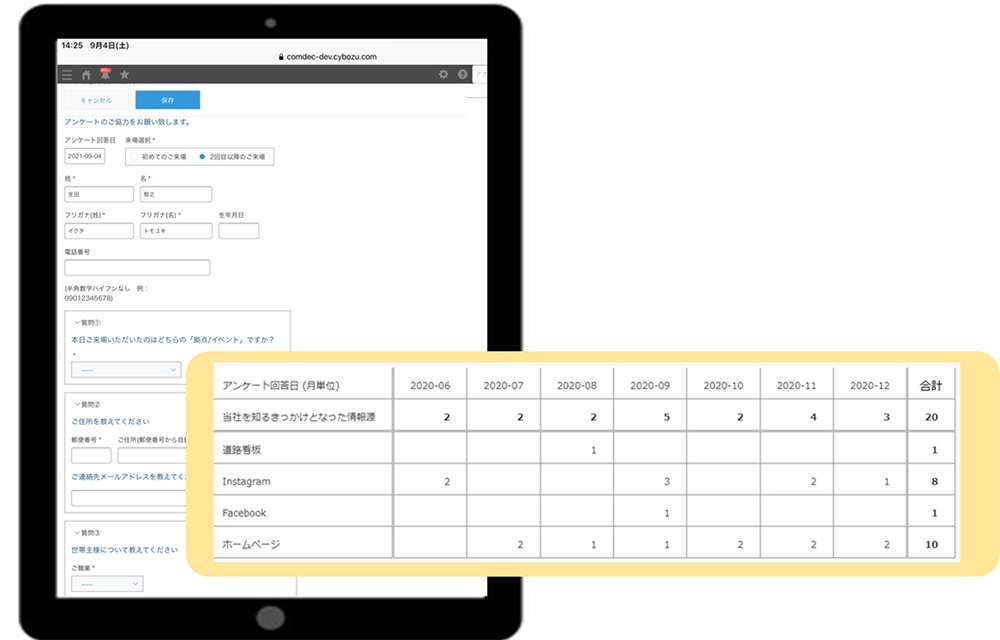Open the settings gear icon

point(444,74)
